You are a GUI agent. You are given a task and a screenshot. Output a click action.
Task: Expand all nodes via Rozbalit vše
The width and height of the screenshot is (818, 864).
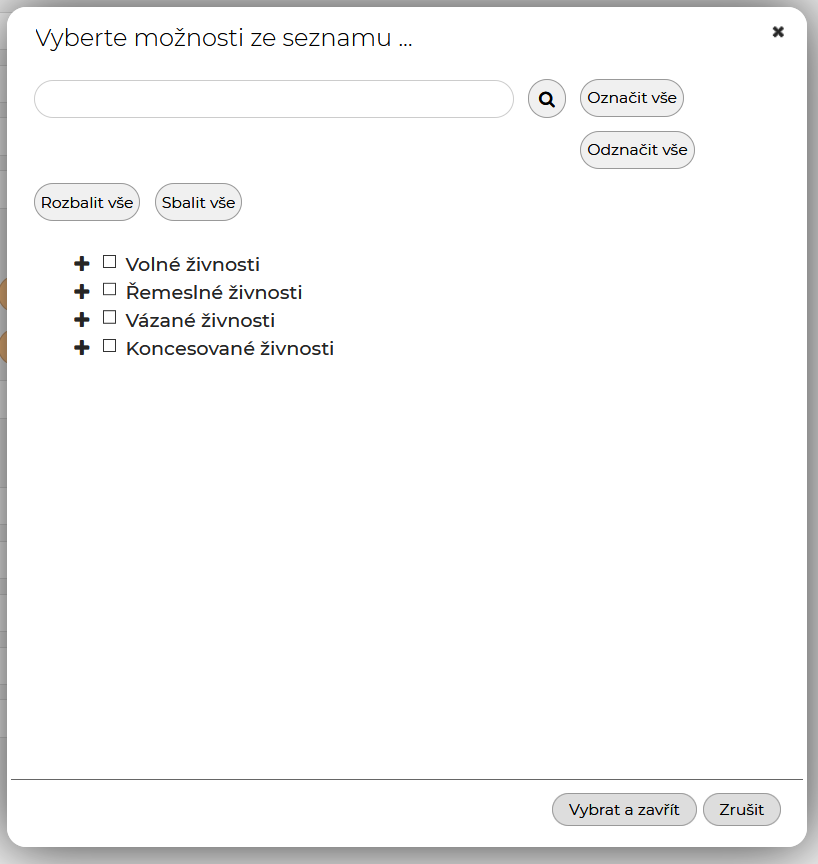tap(87, 202)
